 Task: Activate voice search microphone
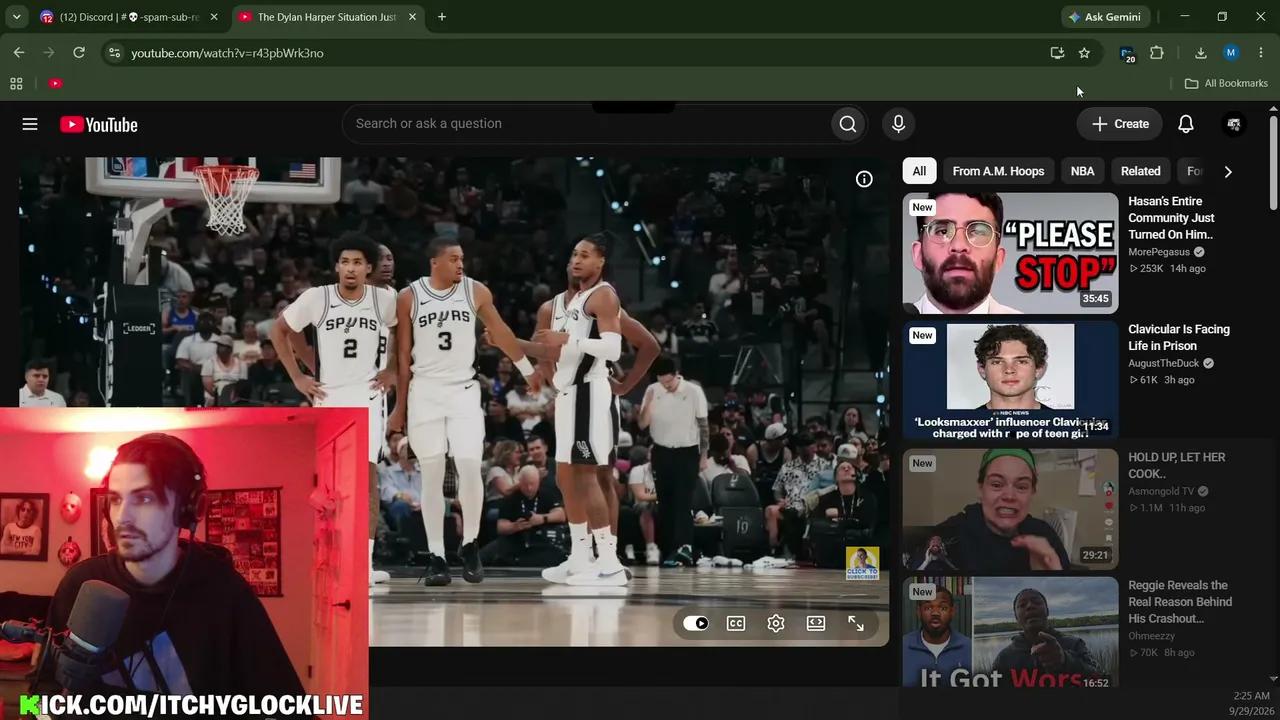(x=898, y=124)
